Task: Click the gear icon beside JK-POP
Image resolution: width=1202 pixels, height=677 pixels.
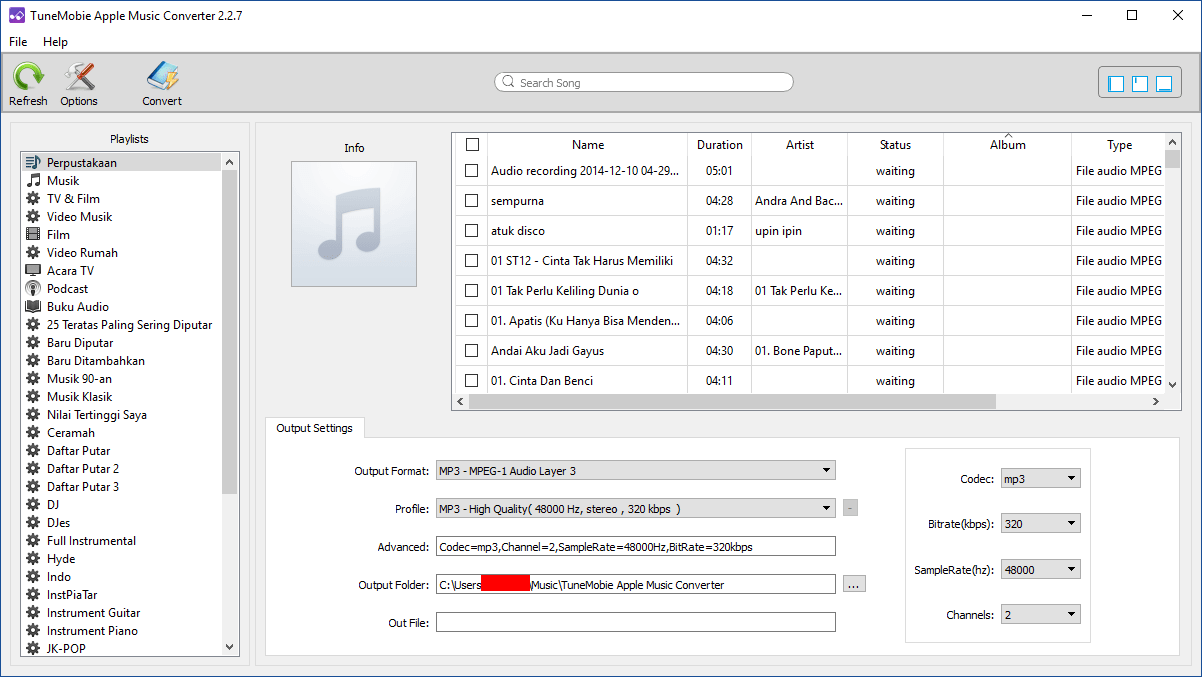Action: (33, 648)
